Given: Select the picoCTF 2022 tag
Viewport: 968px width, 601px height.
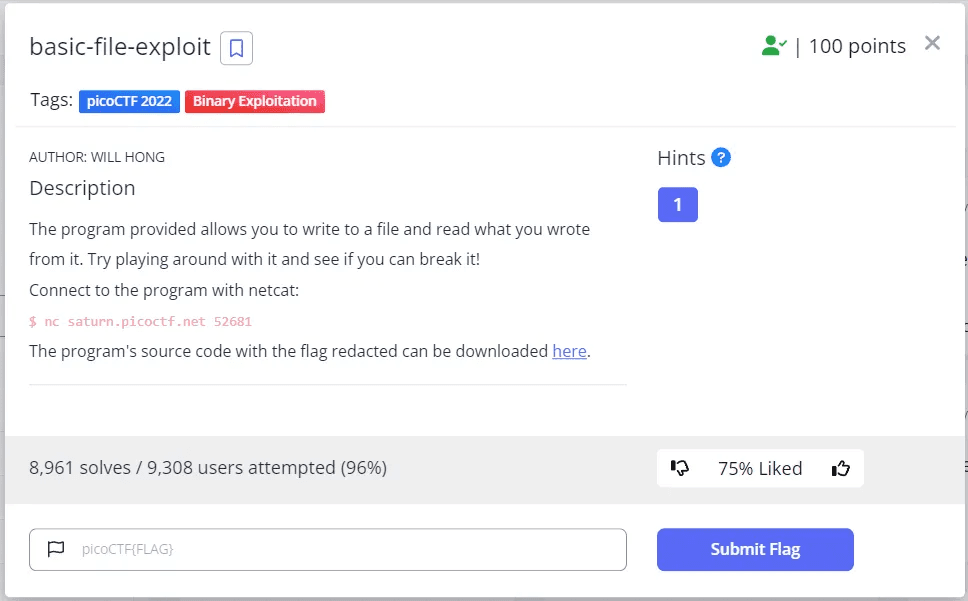Looking at the screenshot, I should [129, 101].
